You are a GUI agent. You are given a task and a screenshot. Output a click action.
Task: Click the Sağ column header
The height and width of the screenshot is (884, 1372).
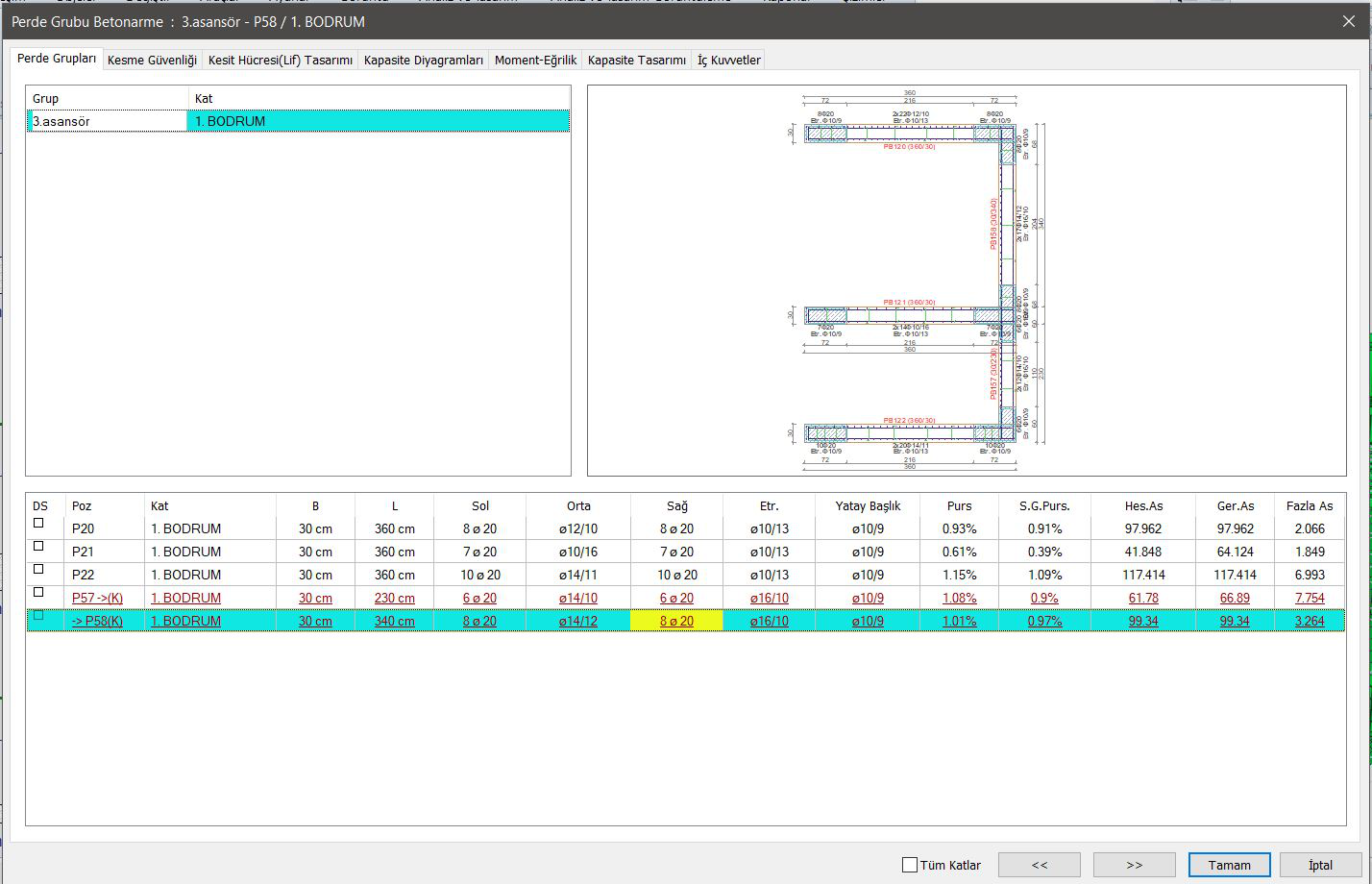(676, 505)
